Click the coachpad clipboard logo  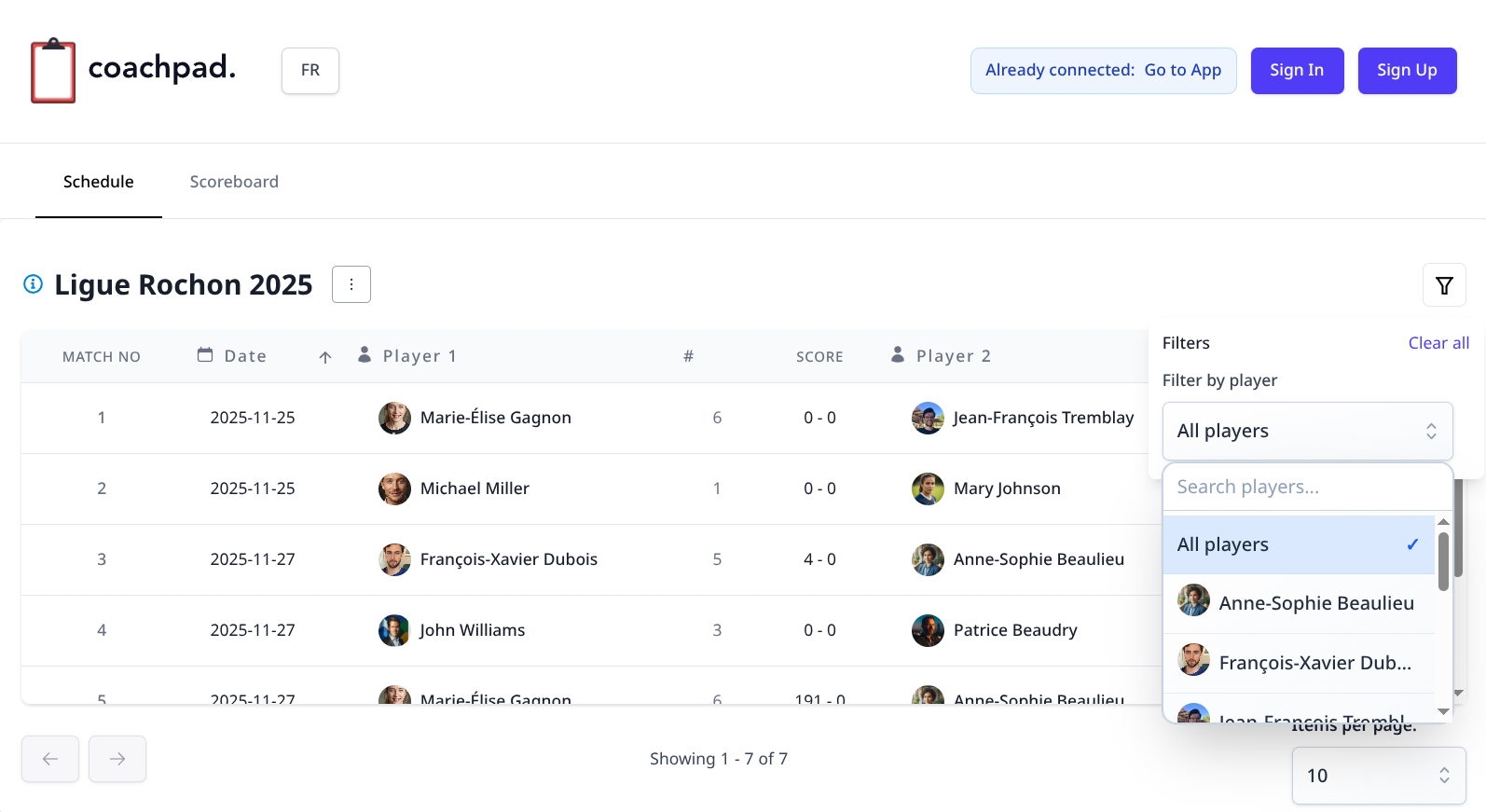point(53,70)
